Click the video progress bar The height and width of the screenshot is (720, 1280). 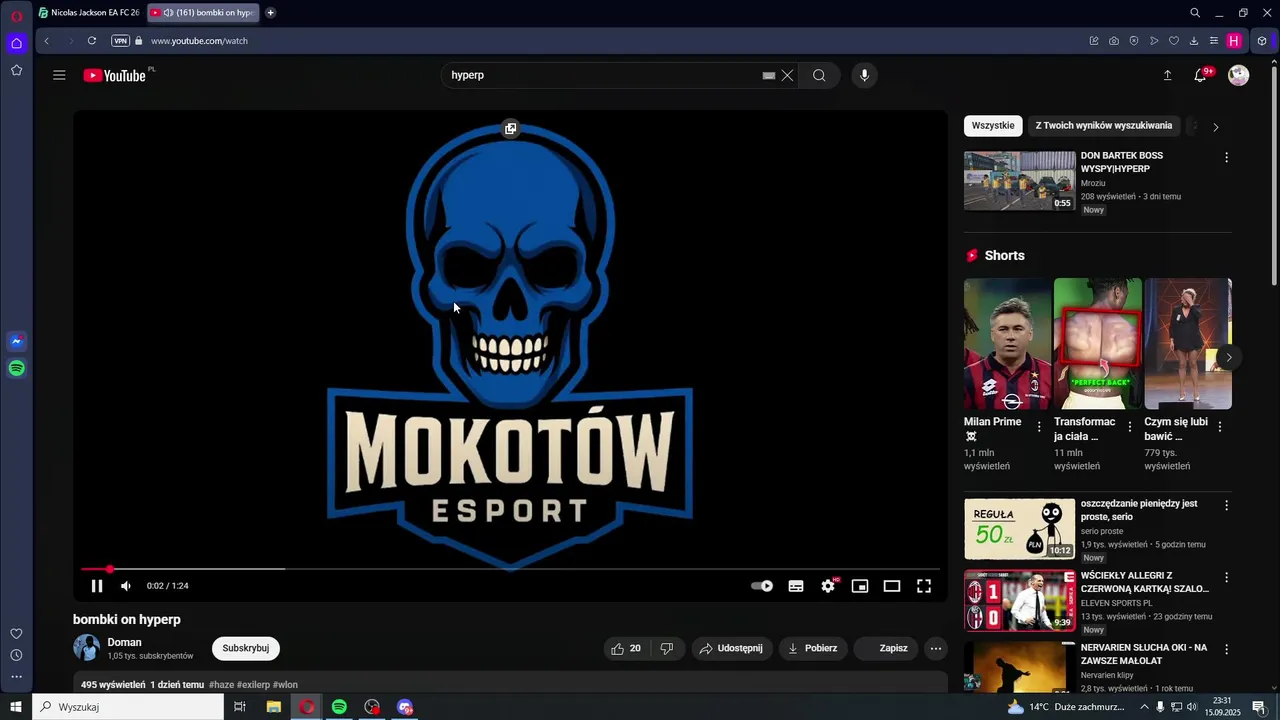click(x=510, y=569)
